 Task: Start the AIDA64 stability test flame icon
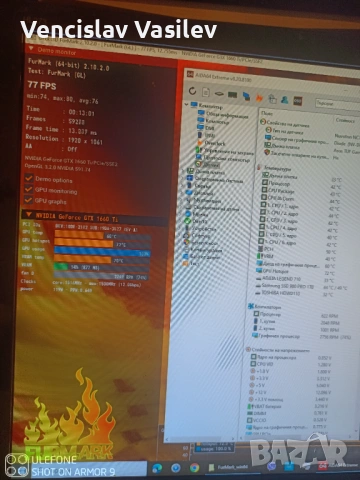point(259,98)
